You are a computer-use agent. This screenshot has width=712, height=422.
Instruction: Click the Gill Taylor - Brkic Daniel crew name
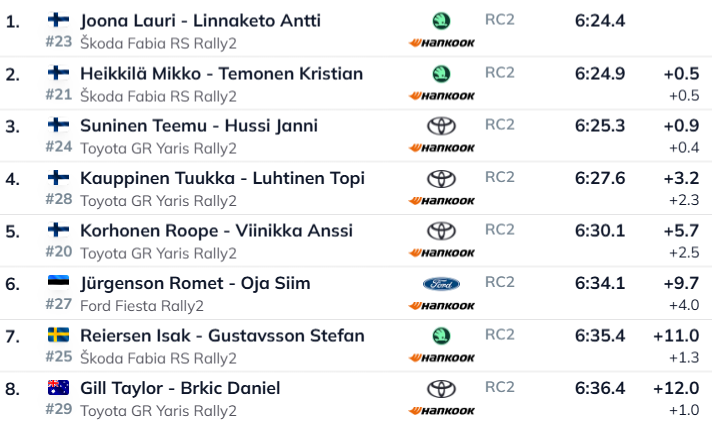pos(180,388)
